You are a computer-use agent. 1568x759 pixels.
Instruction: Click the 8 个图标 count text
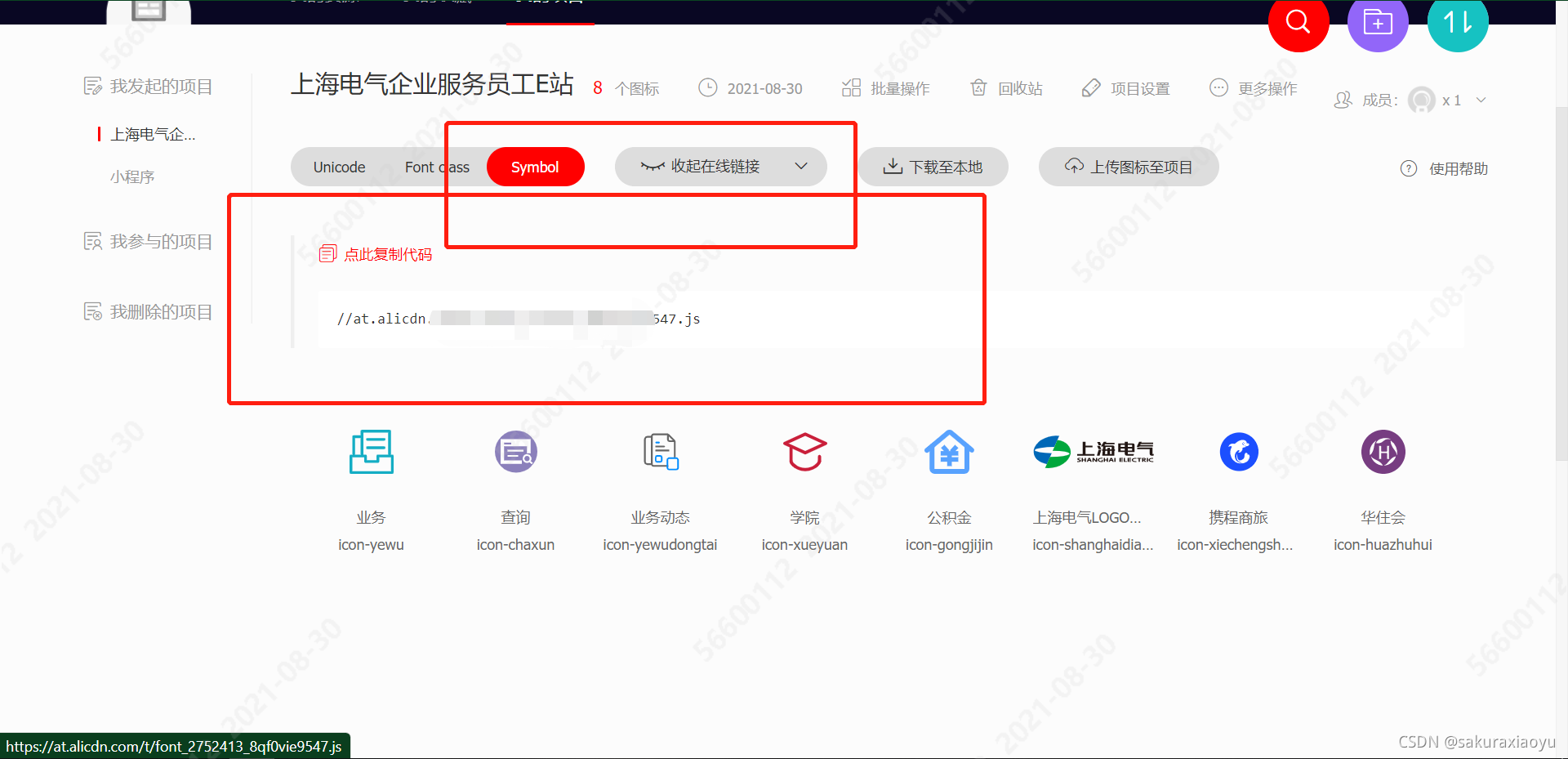point(626,88)
